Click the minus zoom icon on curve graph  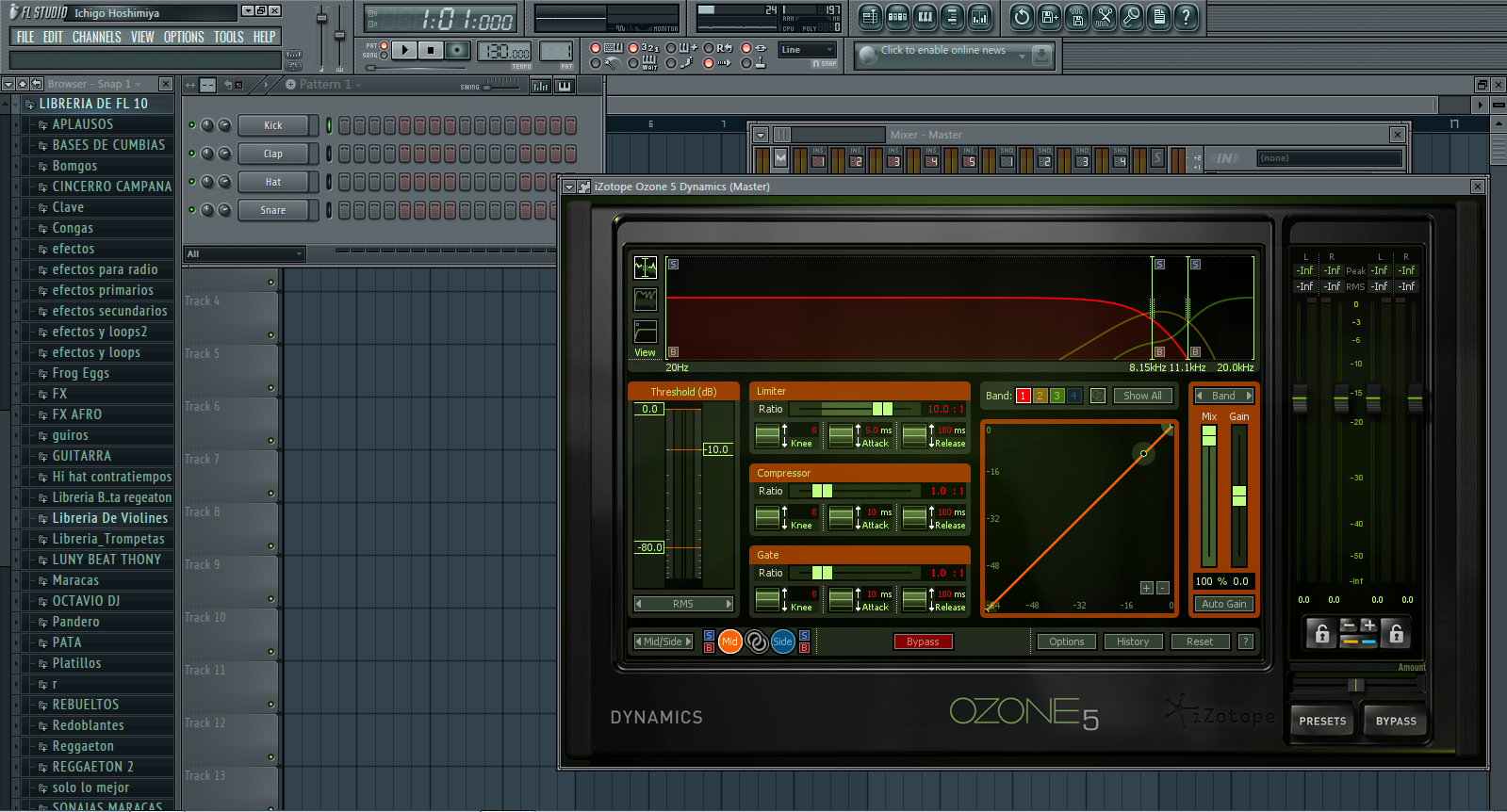tap(1163, 588)
